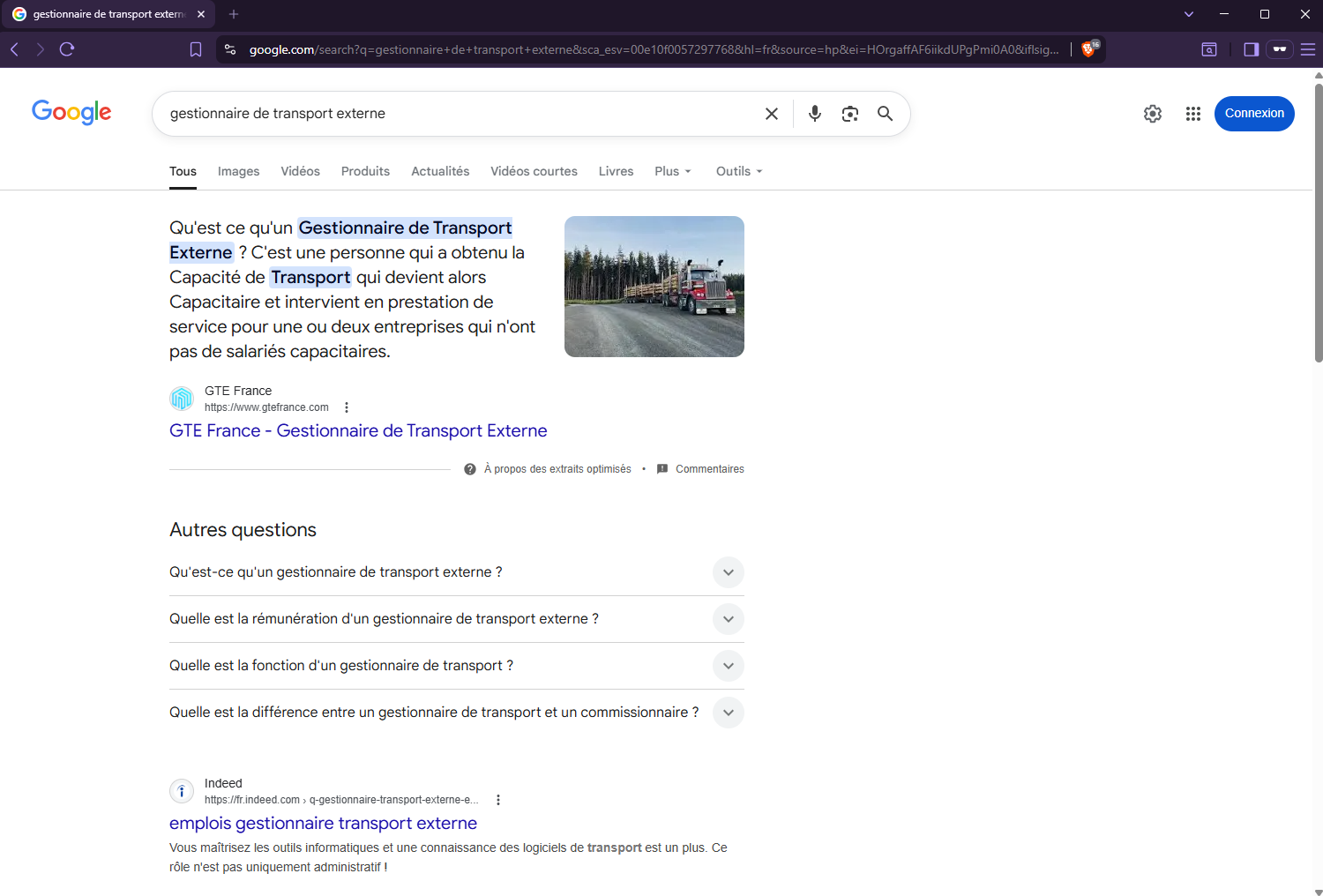This screenshot has width=1323, height=896.
Task: Open the settings gear icon
Action: coord(1153,114)
